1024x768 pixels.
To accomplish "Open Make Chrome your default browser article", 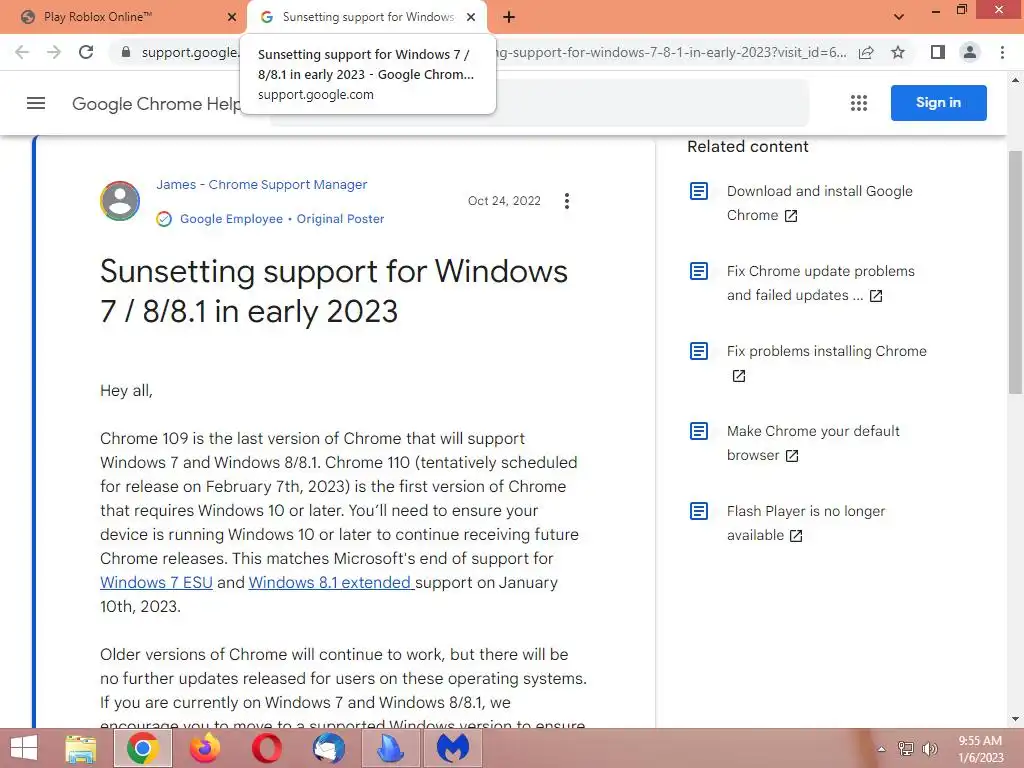I will (813, 443).
